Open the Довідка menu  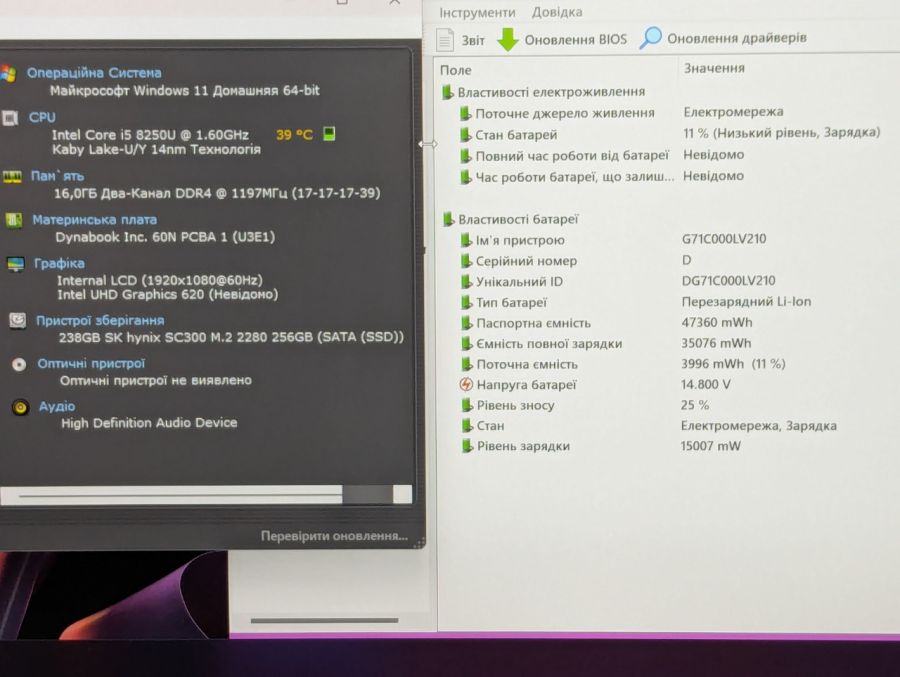[557, 12]
